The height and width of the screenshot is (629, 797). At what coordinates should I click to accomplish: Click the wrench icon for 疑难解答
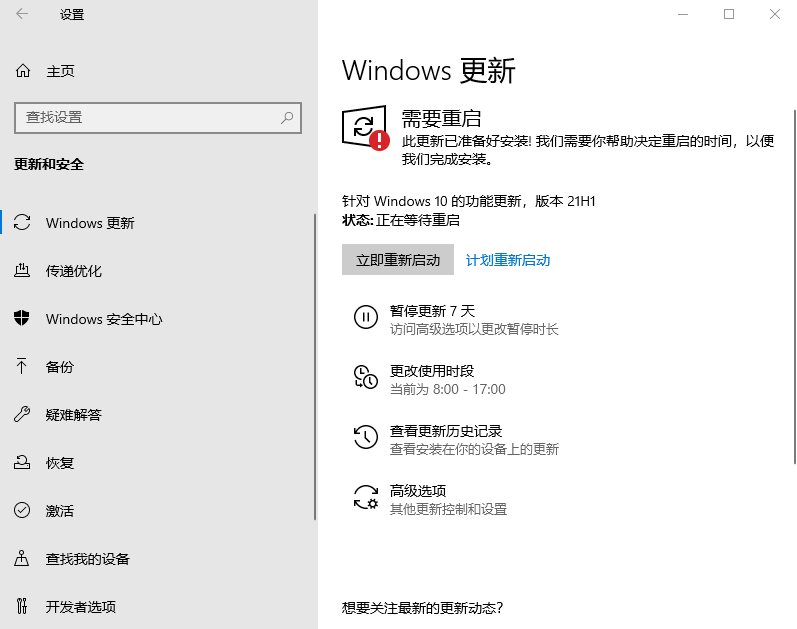click(x=22, y=414)
